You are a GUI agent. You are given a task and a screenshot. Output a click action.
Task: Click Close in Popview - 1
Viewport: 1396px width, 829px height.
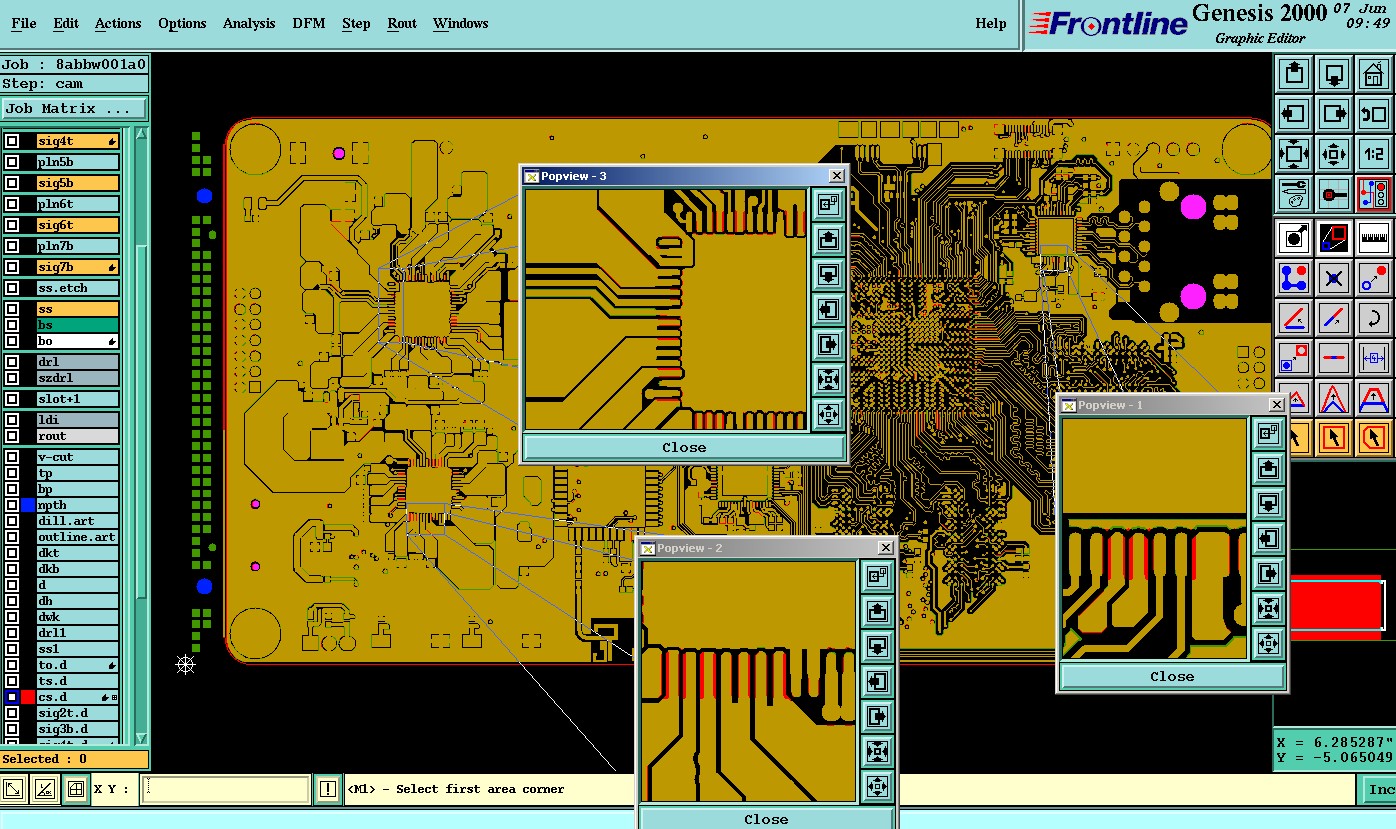click(1172, 676)
